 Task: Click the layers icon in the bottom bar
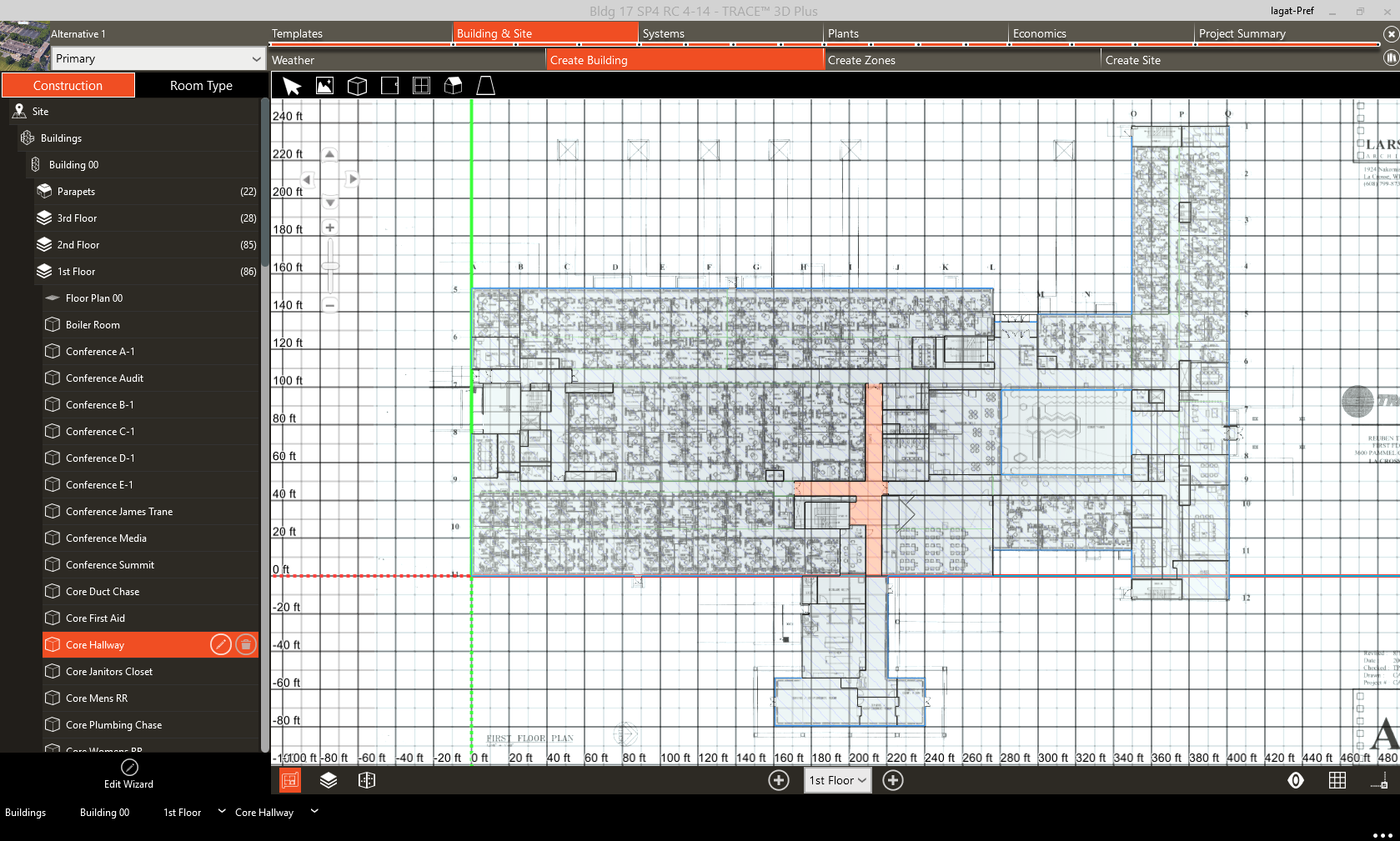click(x=329, y=780)
